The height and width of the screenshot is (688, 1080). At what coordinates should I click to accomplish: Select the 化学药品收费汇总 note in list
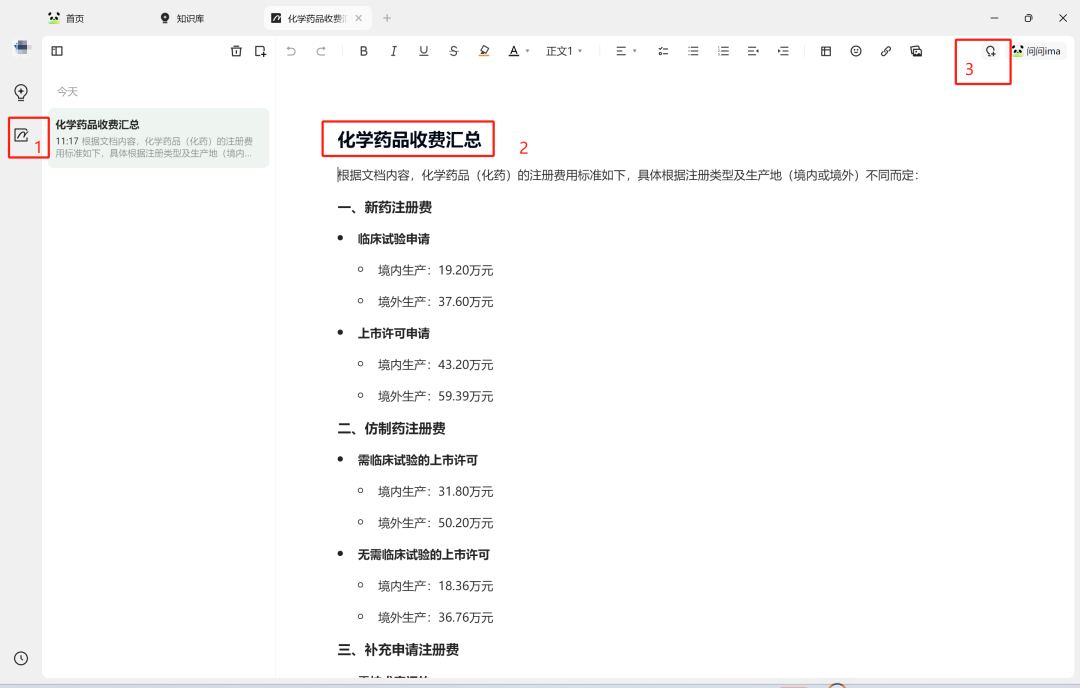click(x=158, y=138)
